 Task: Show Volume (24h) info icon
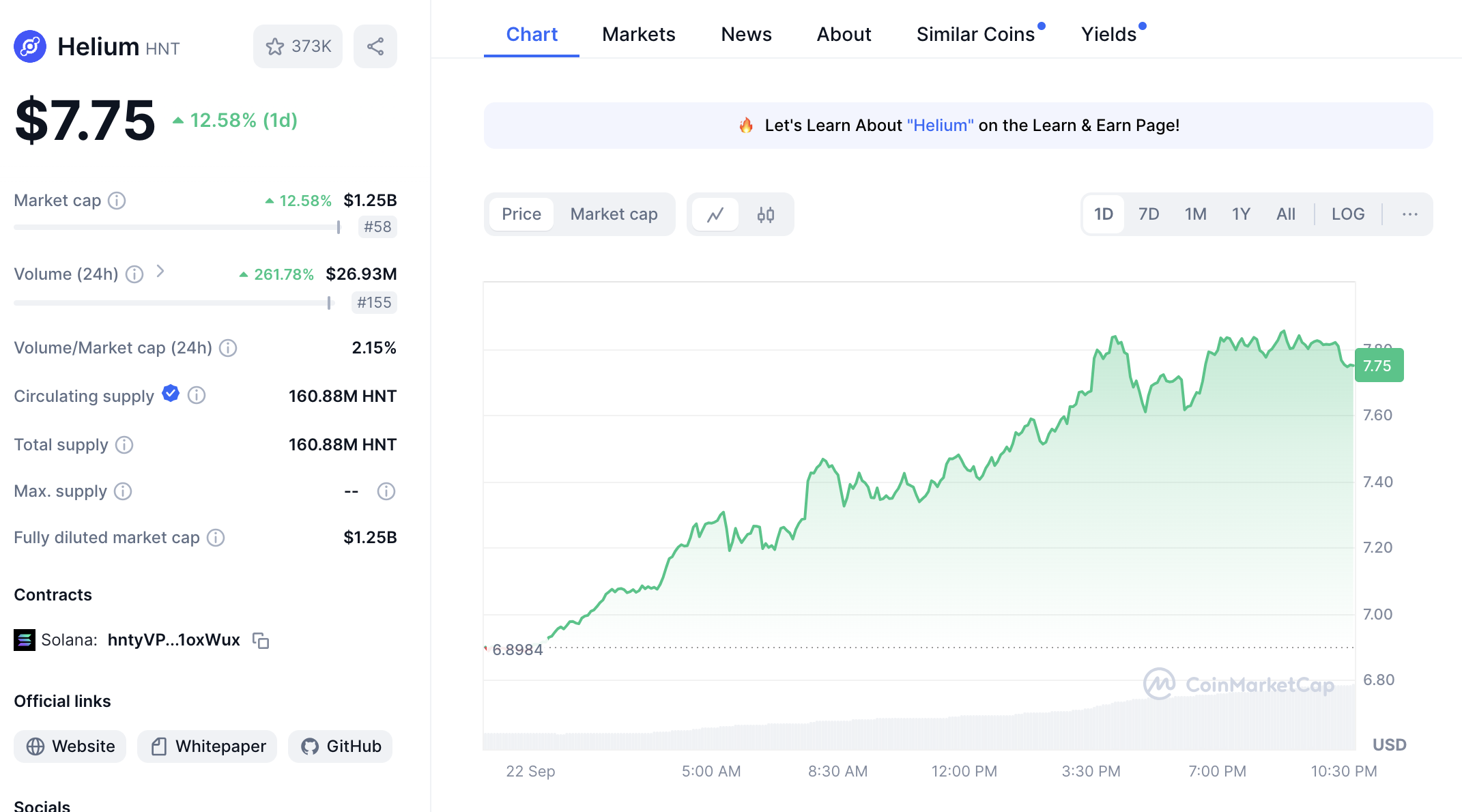pyautogui.click(x=134, y=274)
